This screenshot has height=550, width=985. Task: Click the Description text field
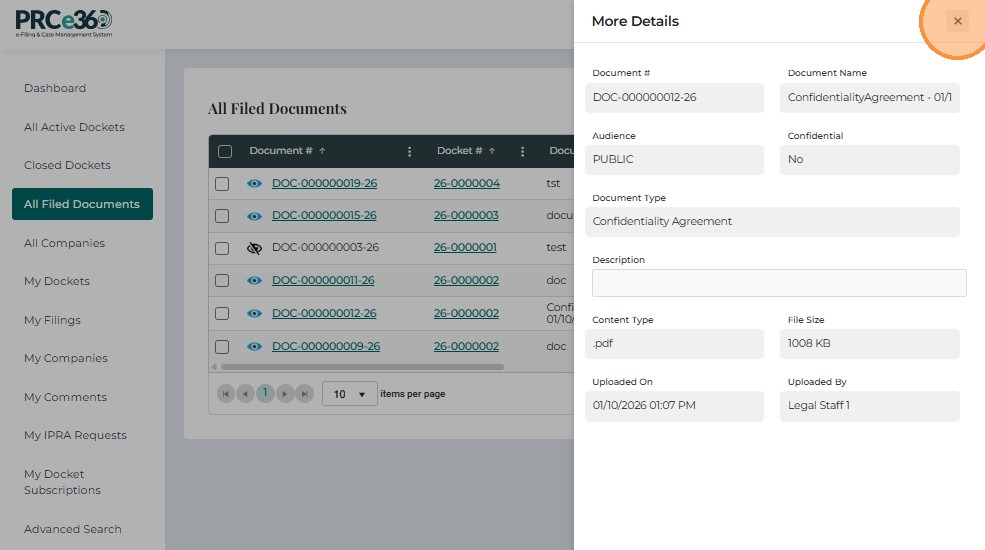point(779,283)
